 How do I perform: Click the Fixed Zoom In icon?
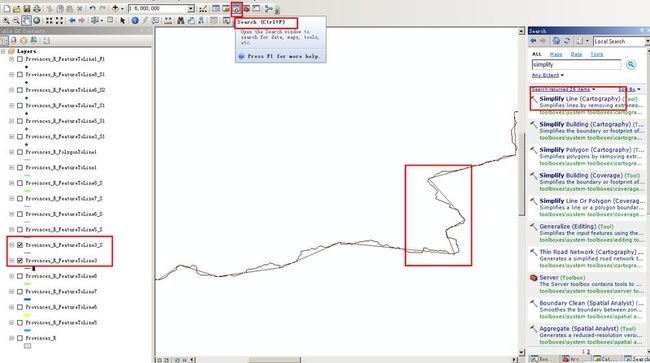click(x=49, y=20)
